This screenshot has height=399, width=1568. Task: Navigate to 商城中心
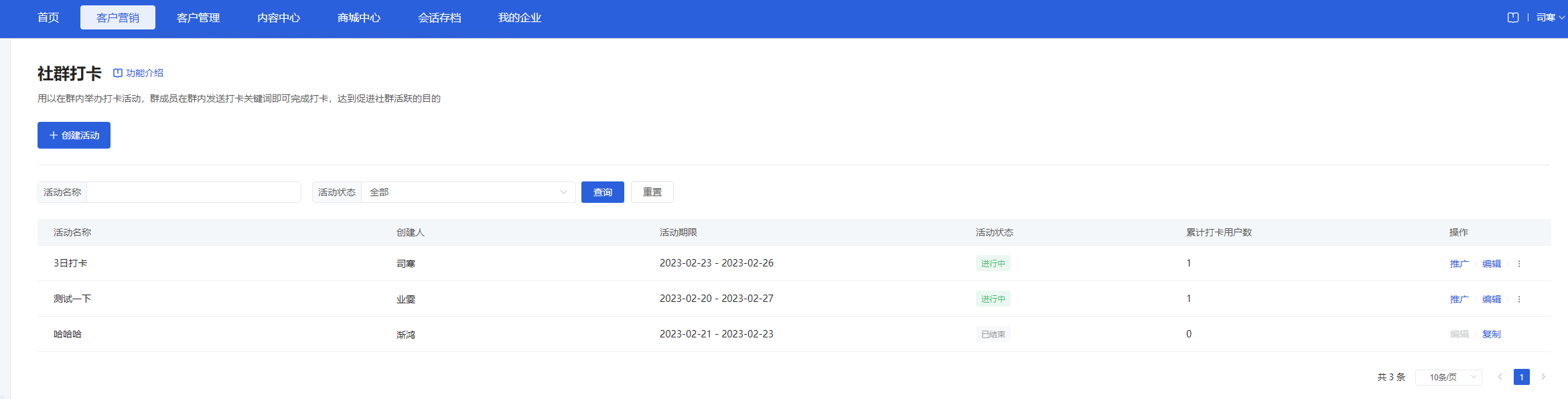(359, 17)
